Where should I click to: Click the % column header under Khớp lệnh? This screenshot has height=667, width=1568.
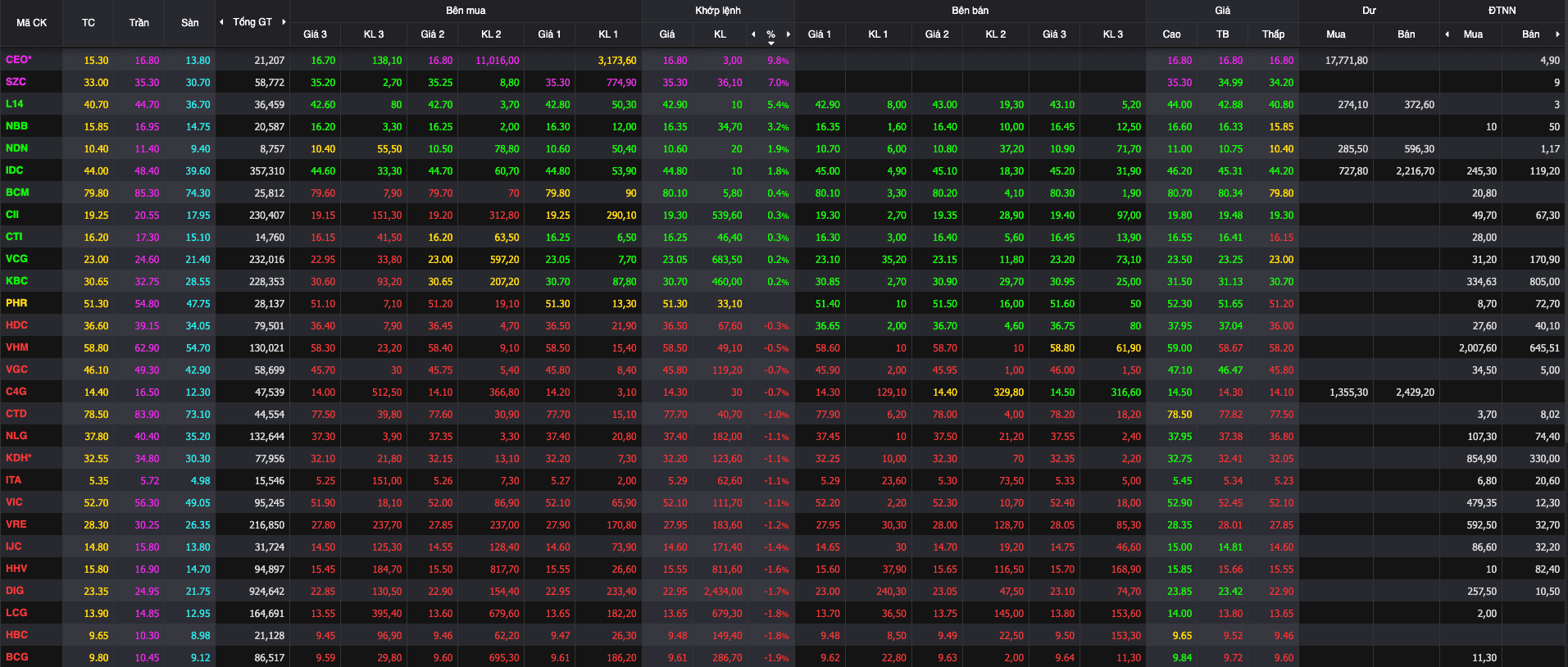click(x=770, y=34)
